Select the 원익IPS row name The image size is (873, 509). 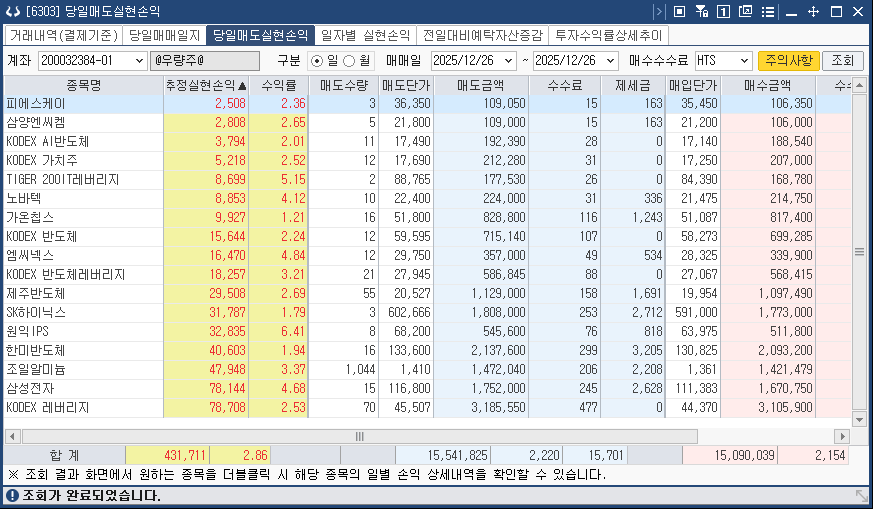point(27,331)
